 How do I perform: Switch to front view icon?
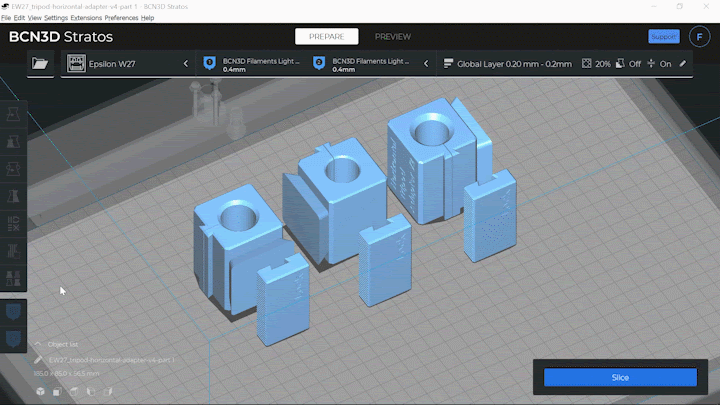pos(57,391)
